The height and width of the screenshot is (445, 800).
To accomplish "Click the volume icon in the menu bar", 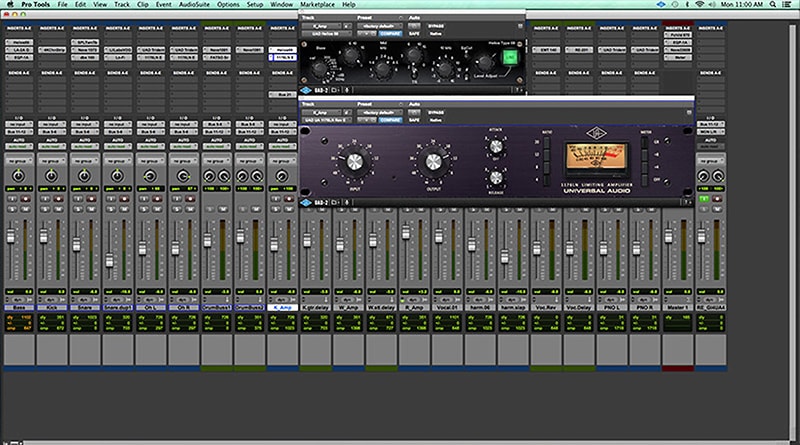I will pyautogui.click(x=712, y=4).
